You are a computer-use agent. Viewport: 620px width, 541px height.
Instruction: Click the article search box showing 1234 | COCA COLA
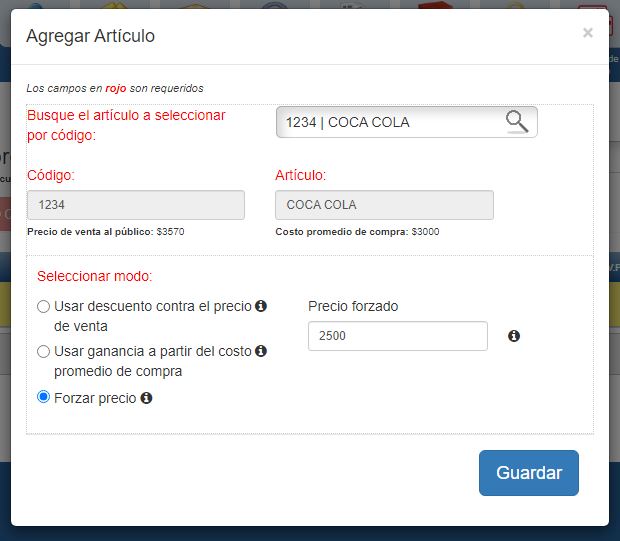[406, 122]
